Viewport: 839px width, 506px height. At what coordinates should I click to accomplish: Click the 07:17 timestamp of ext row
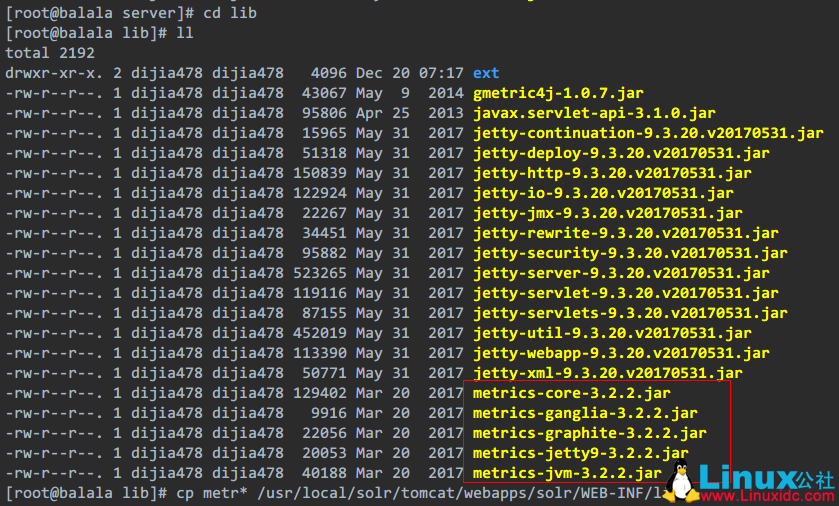(x=441, y=73)
